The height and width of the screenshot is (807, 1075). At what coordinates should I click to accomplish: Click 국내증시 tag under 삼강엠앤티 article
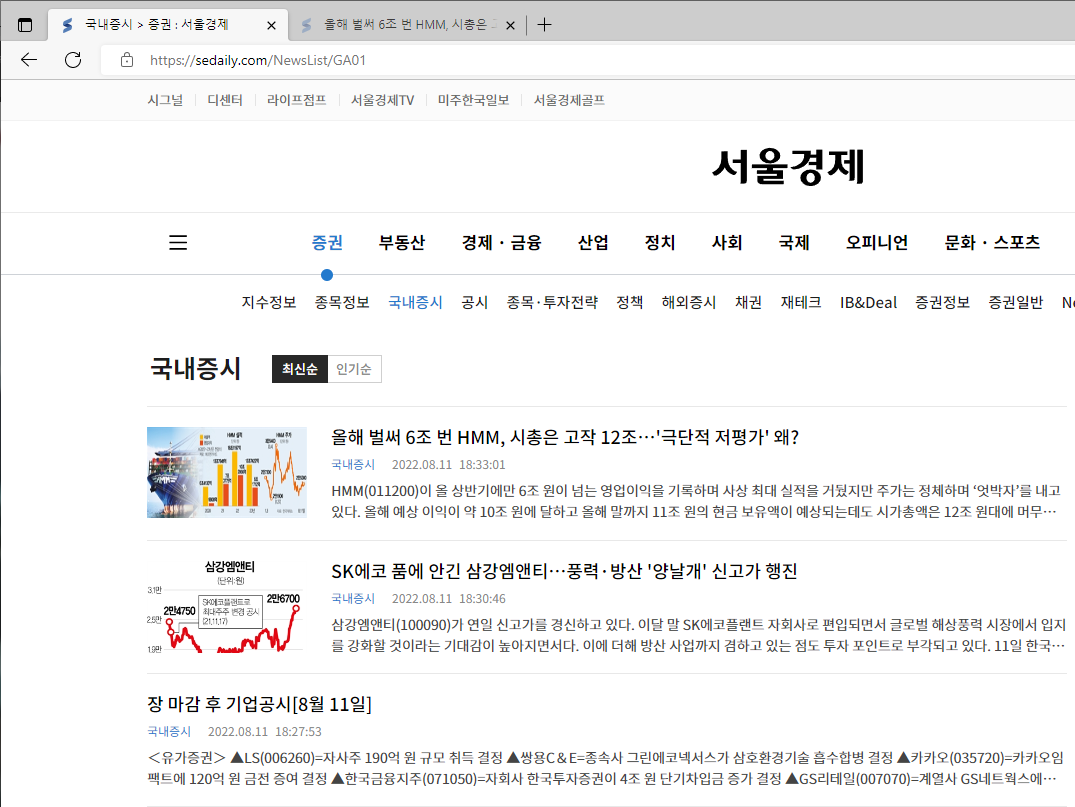pyautogui.click(x=353, y=599)
